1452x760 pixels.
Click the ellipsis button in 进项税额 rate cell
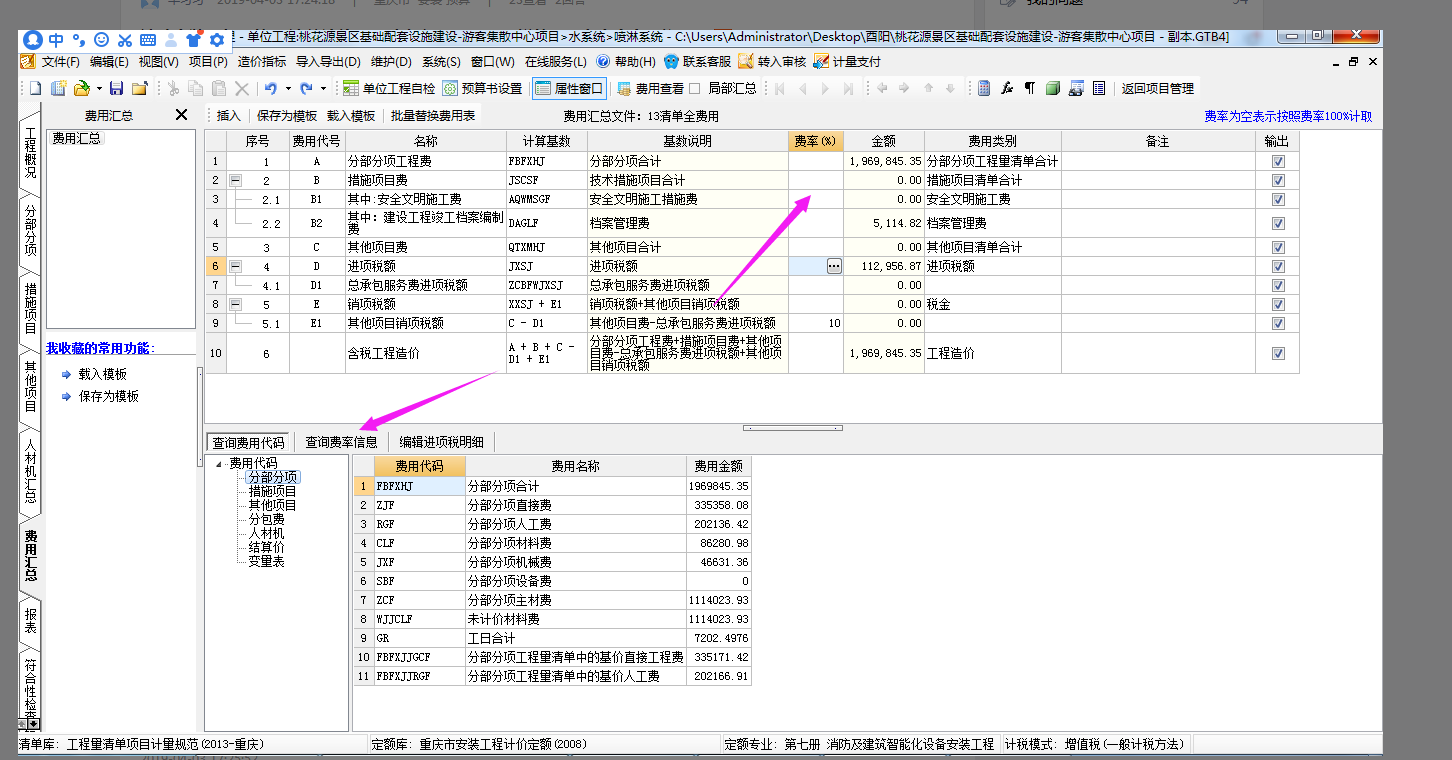[834, 266]
